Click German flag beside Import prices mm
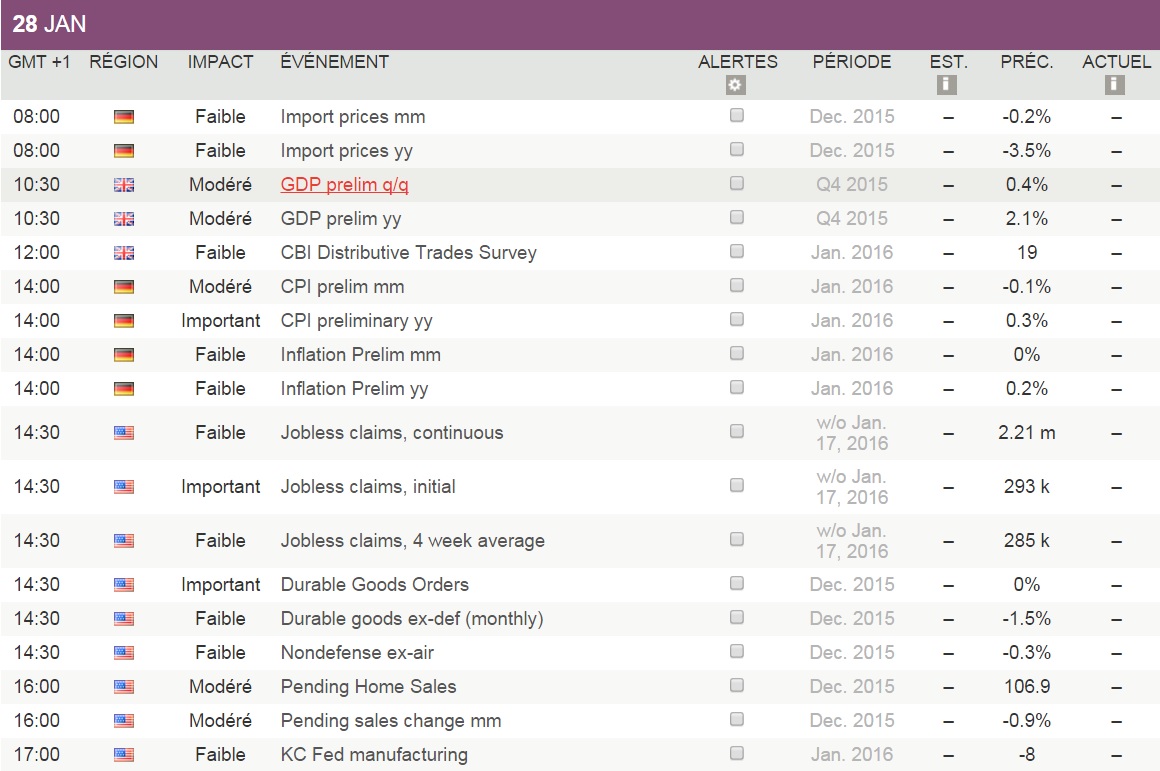This screenshot has height=771, width=1160. coord(124,117)
